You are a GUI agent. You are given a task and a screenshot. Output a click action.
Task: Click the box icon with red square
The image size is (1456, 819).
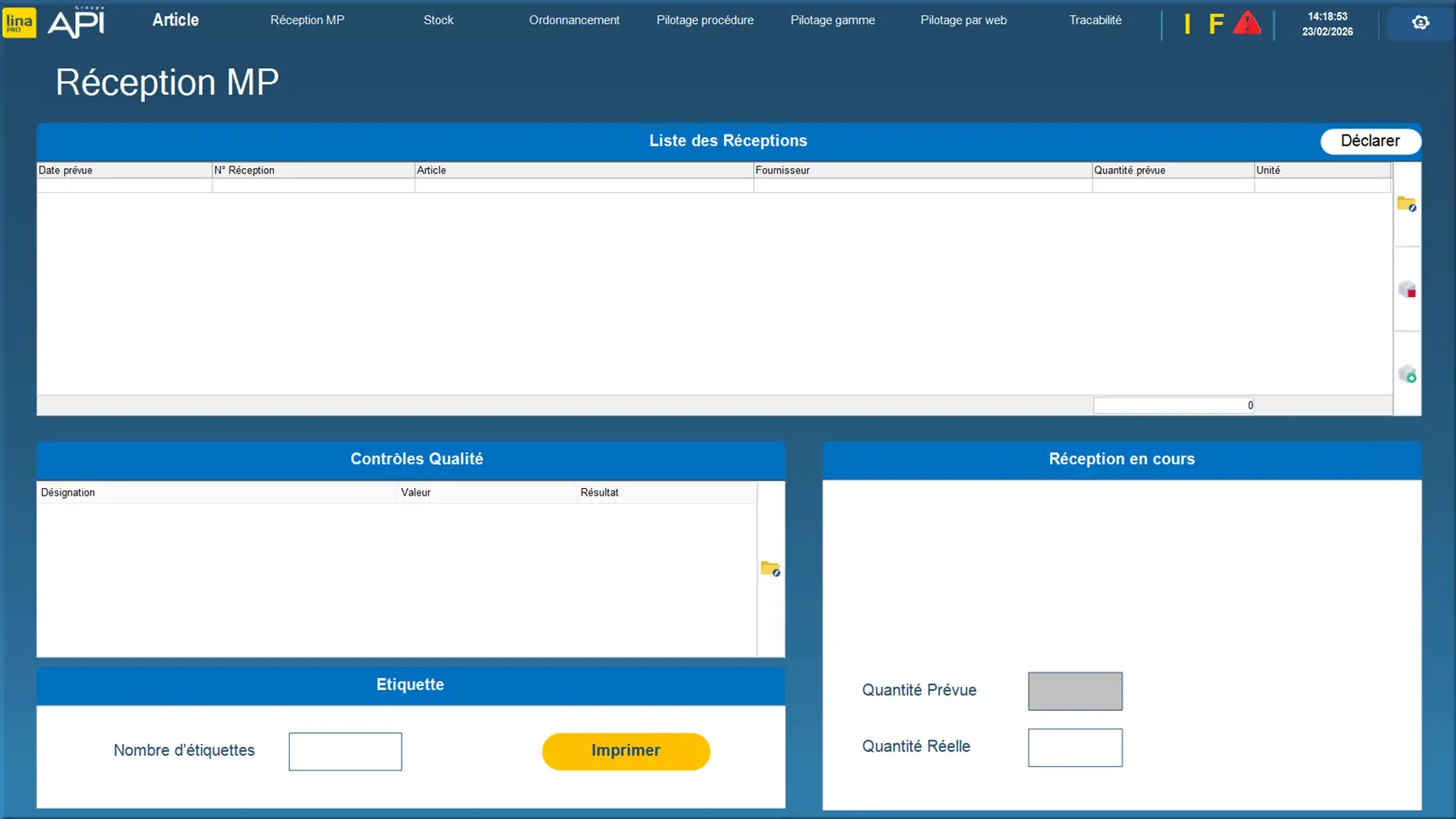click(x=1407, y=289)
